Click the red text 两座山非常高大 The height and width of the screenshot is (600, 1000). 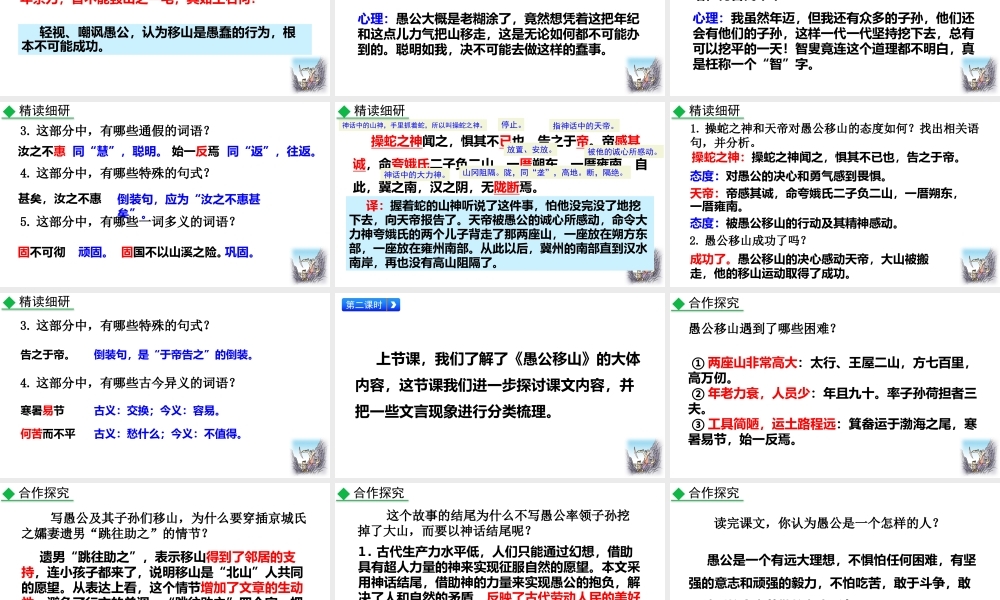pos(753,363)
